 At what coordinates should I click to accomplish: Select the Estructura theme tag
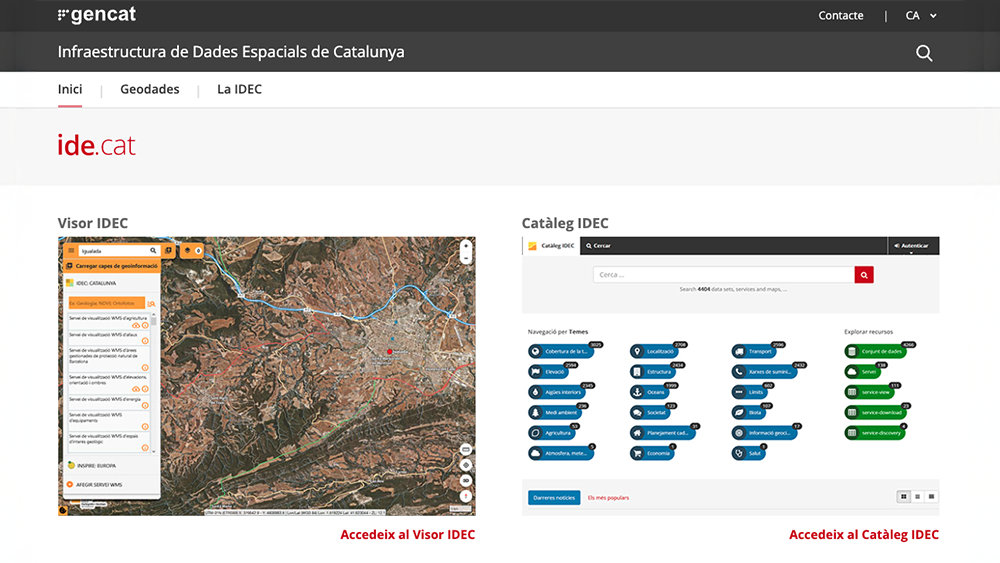coord(652,372)
